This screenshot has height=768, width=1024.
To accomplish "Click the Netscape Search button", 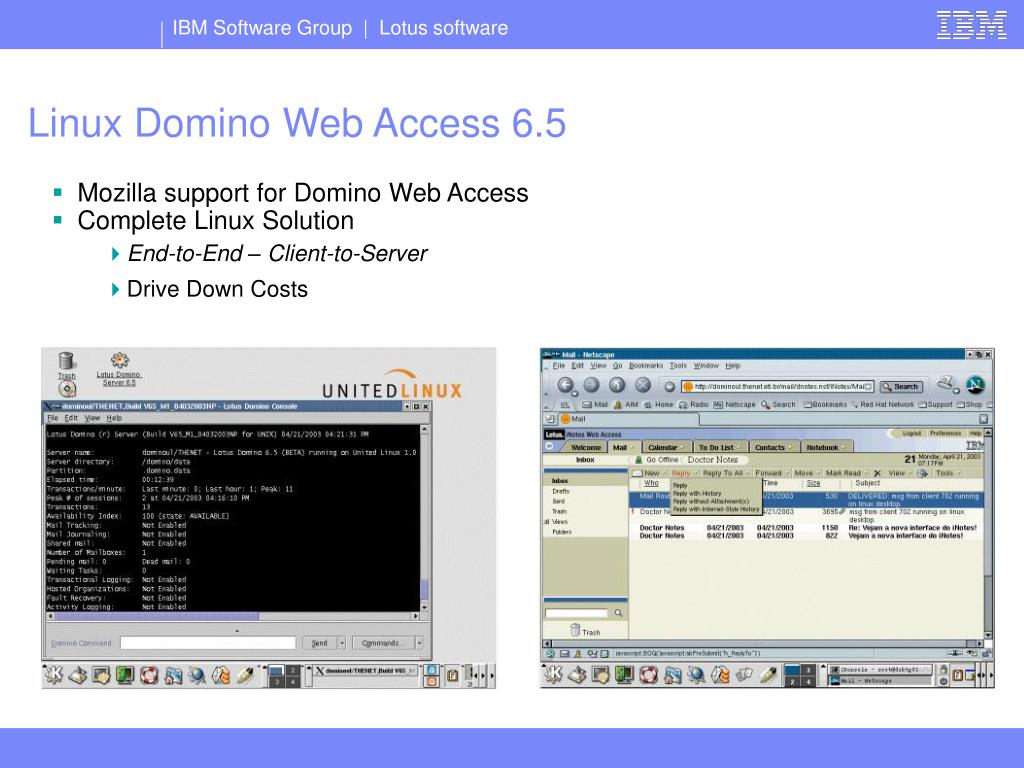I will click(901, 387).
